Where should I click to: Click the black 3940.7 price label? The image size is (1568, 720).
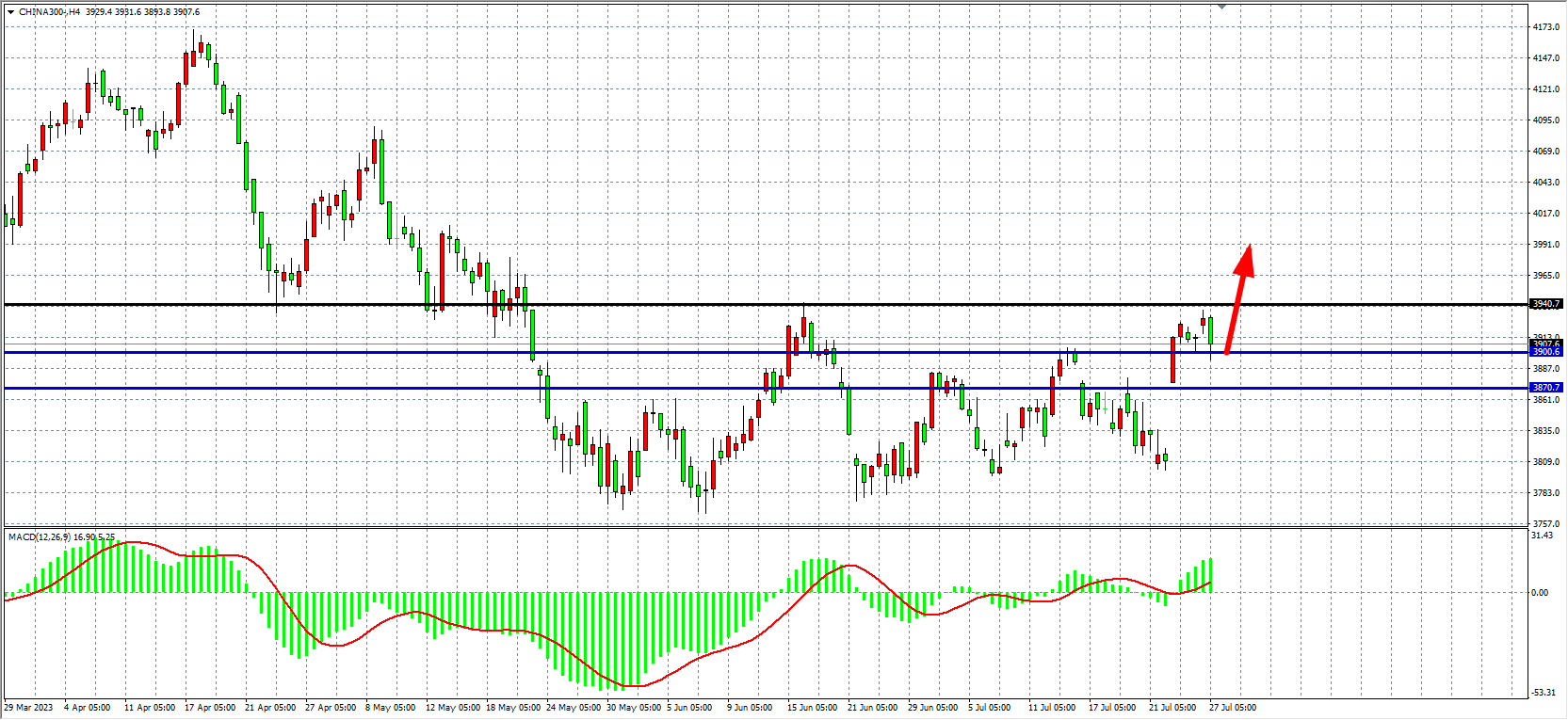(x=1545, y=304)
